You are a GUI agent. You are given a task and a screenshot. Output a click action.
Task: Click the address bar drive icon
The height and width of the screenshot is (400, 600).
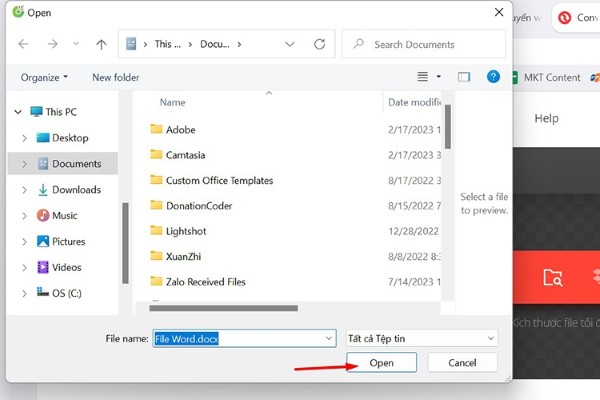pyautogui.click(x=131, y=44)
